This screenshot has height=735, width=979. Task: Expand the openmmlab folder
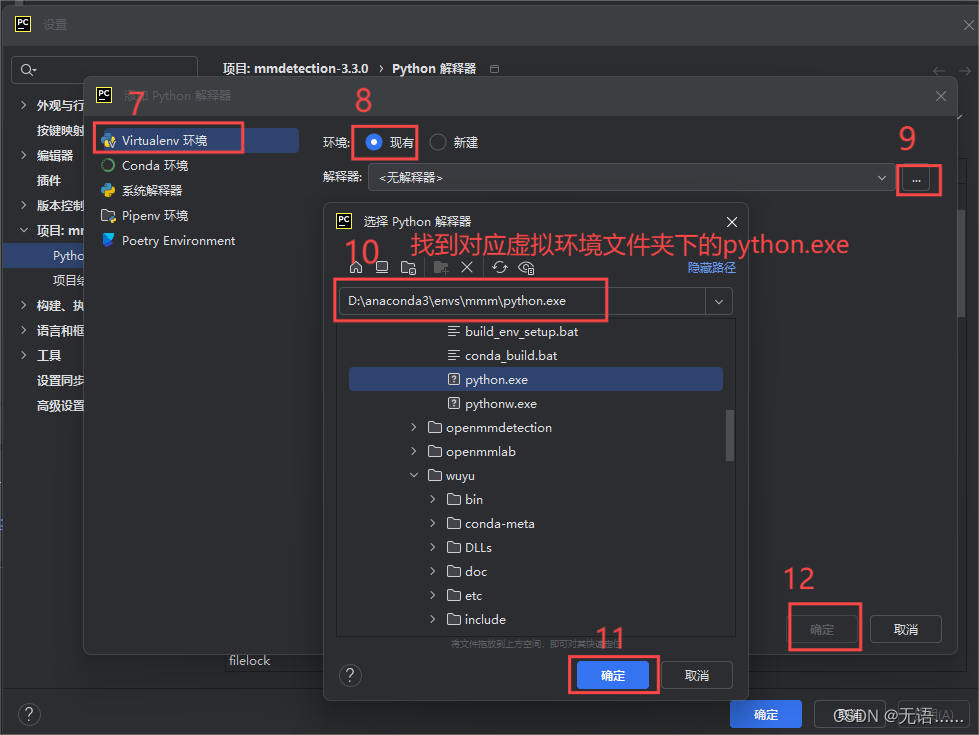click(x=413, y=451)
